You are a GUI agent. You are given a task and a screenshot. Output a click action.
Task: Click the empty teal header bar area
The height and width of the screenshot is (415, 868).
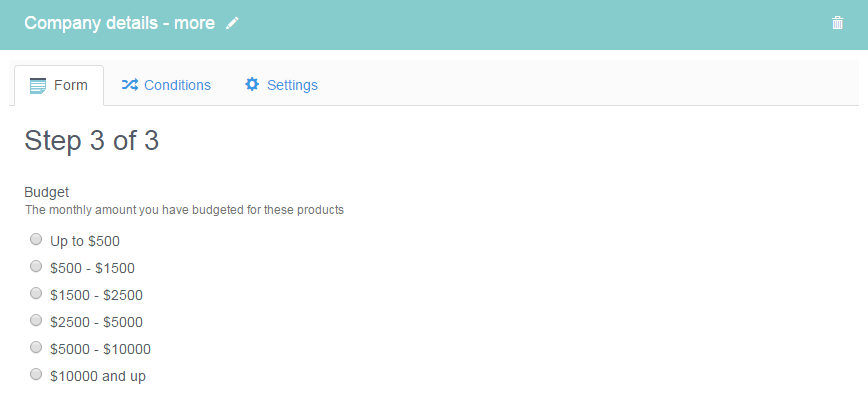pyautogui.click(x=531, y=24)
